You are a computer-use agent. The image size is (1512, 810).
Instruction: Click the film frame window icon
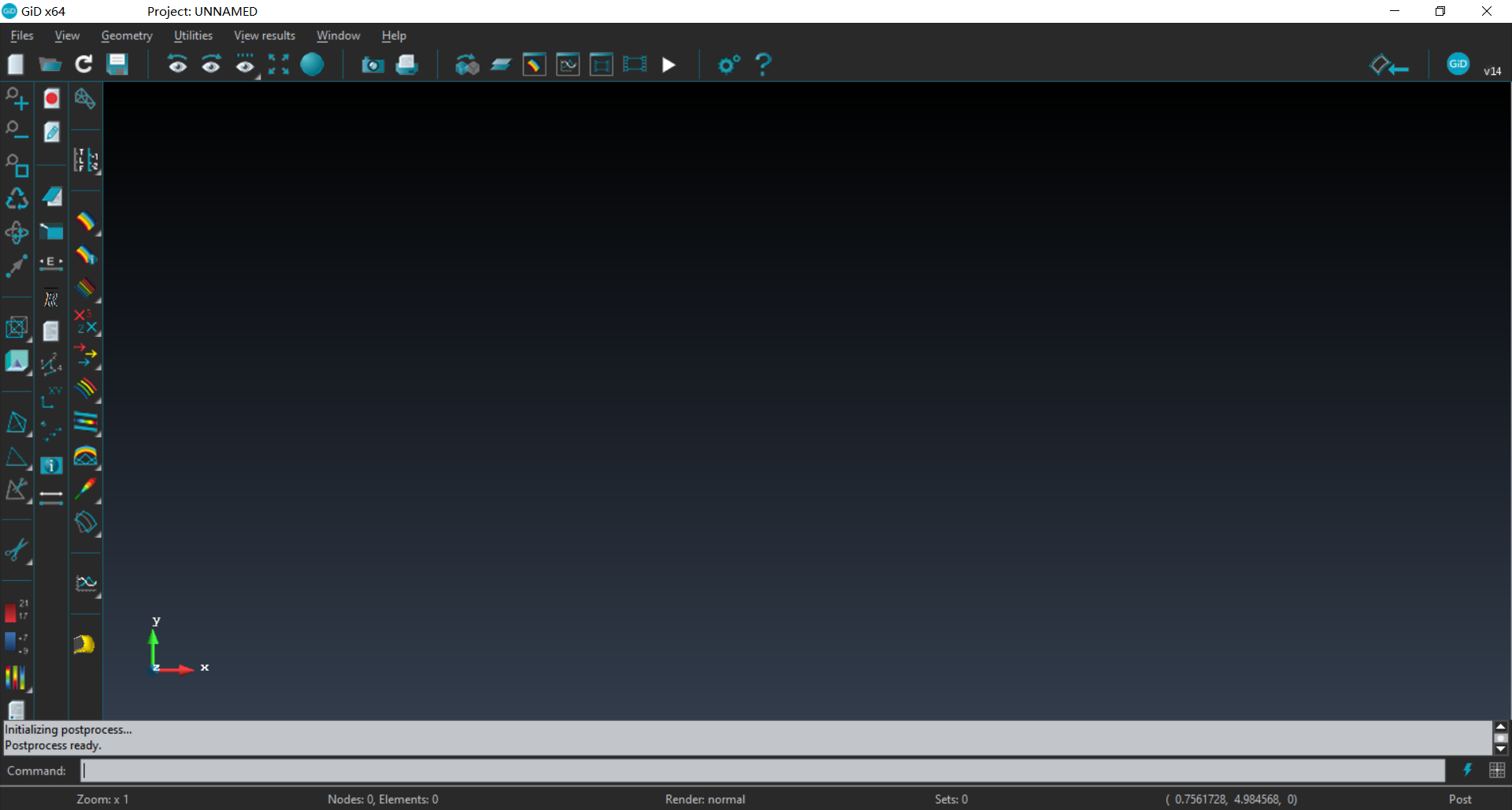pyautogui.click(x=602, y=65)
